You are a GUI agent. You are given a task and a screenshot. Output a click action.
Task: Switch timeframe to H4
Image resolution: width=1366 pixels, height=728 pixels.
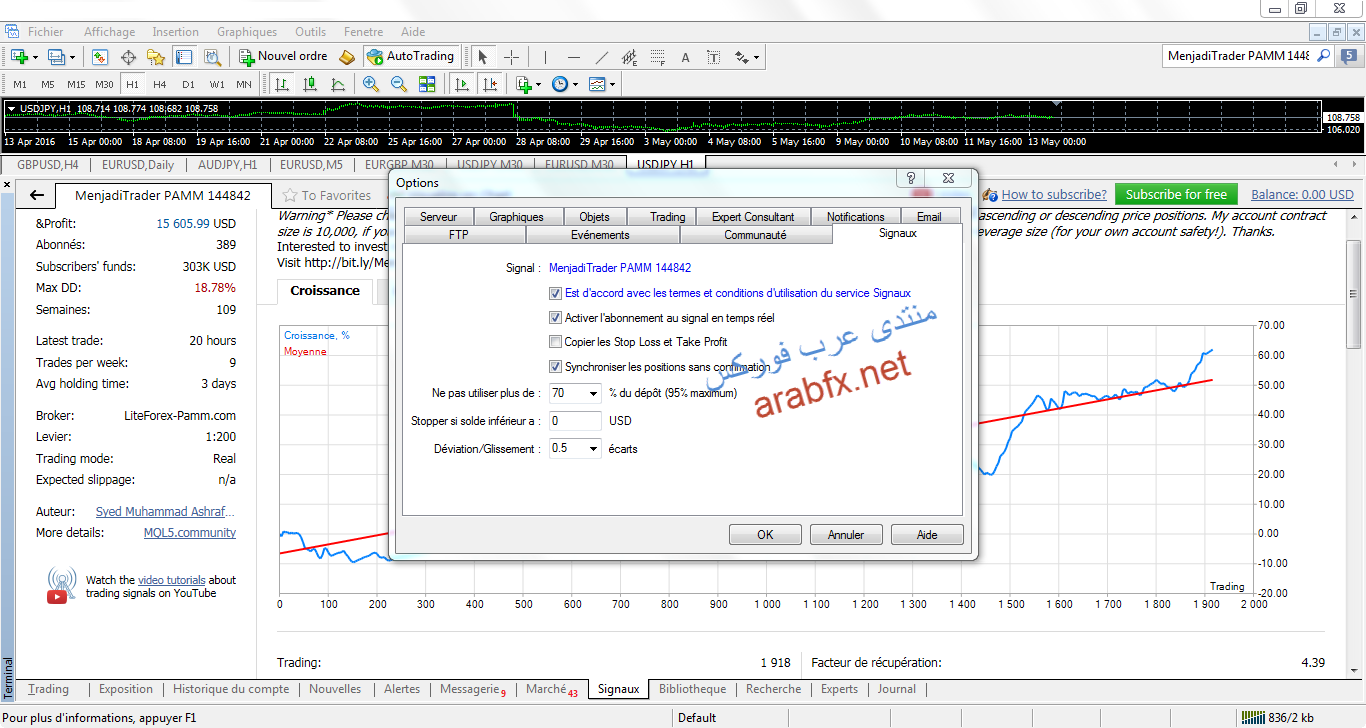[x=160, y=84]
